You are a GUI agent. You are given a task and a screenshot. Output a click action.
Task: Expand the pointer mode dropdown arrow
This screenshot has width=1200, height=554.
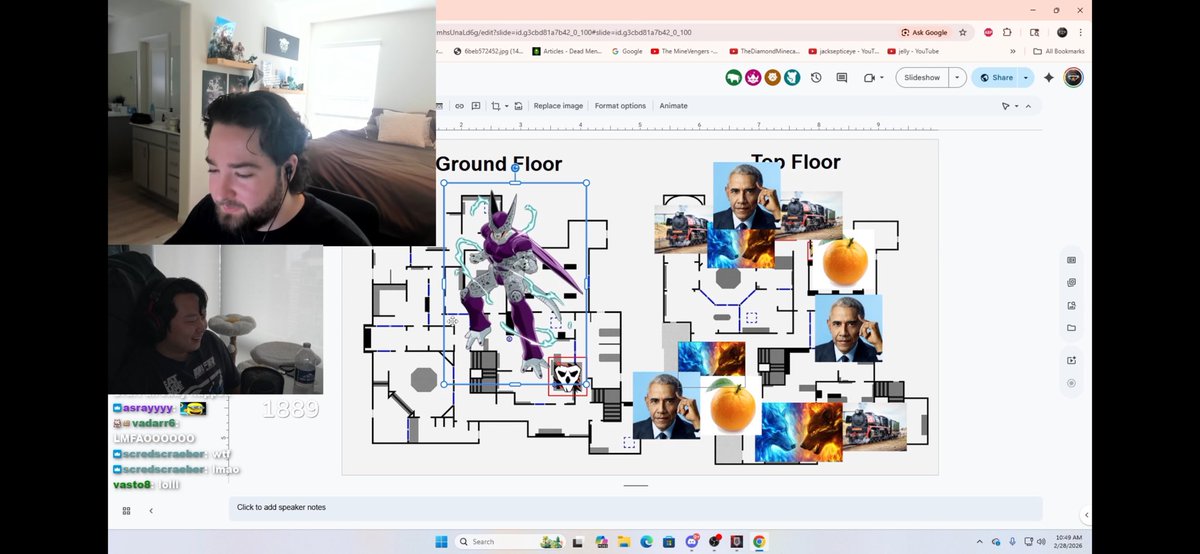point(1016,106)
